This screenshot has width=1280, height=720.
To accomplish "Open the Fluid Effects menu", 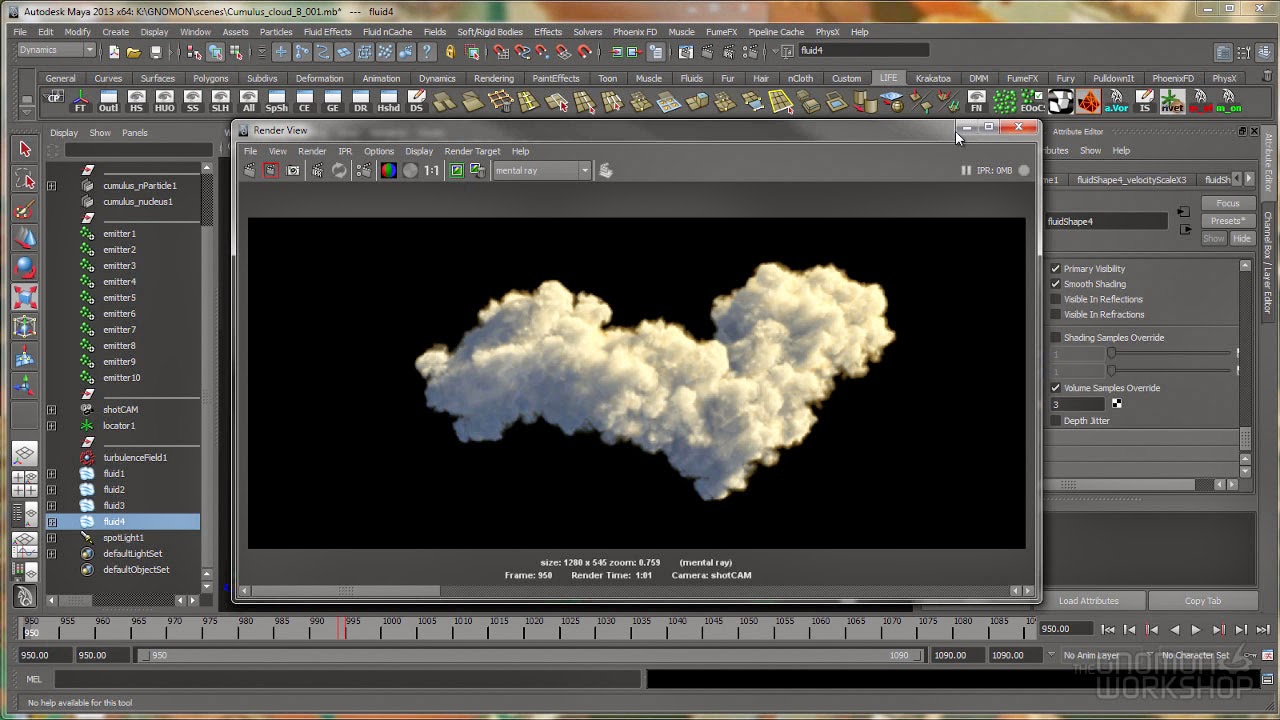I will click(327, 31).
